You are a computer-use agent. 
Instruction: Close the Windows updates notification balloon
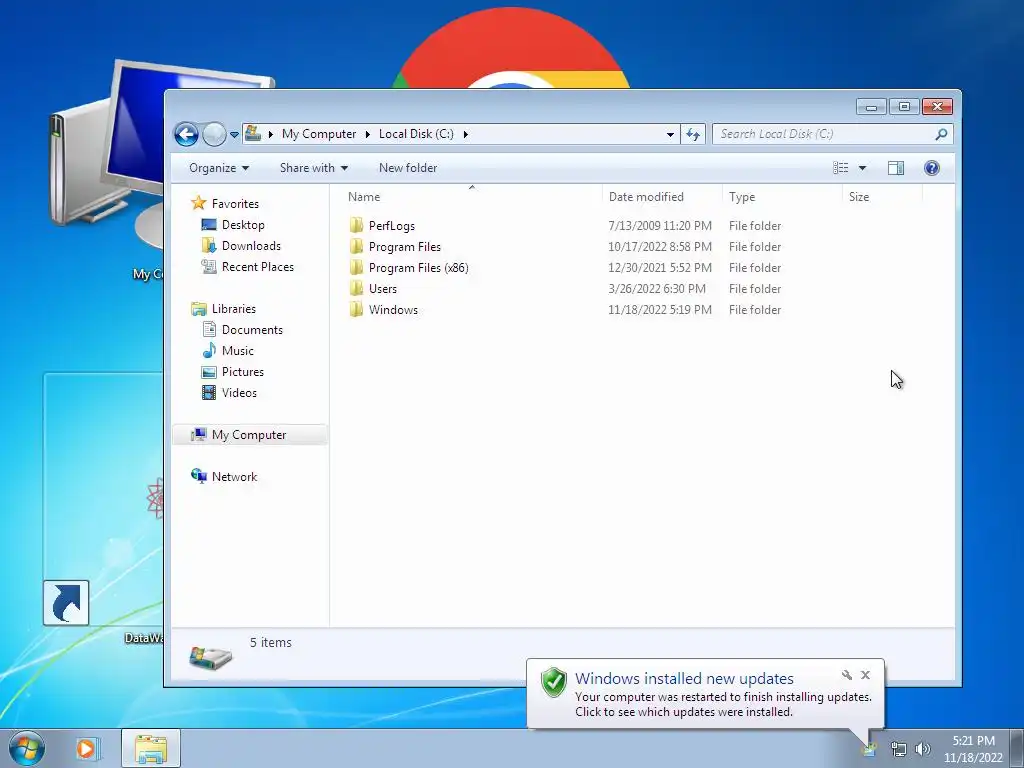(x=865, y=675)
